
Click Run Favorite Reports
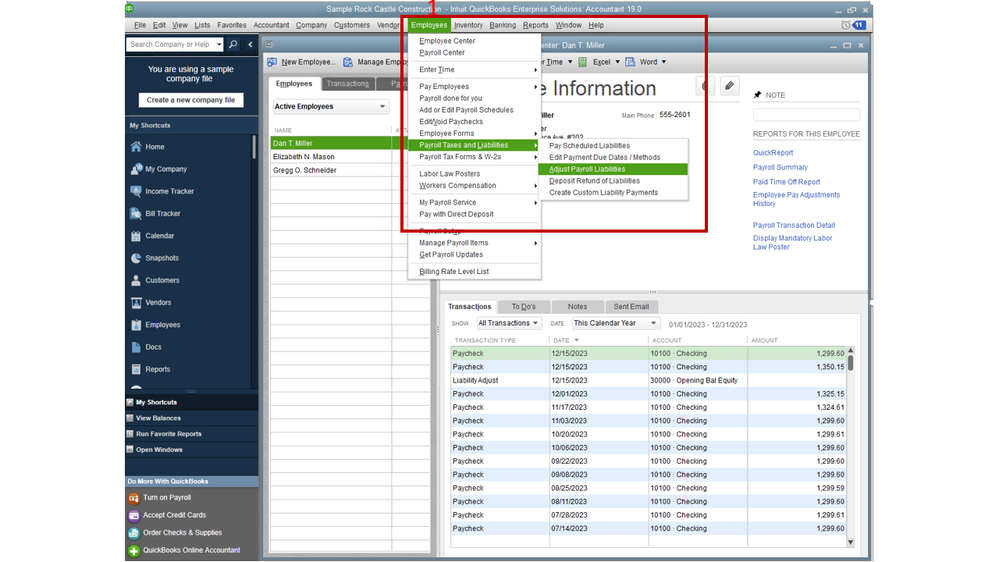[x=168, y=434]
